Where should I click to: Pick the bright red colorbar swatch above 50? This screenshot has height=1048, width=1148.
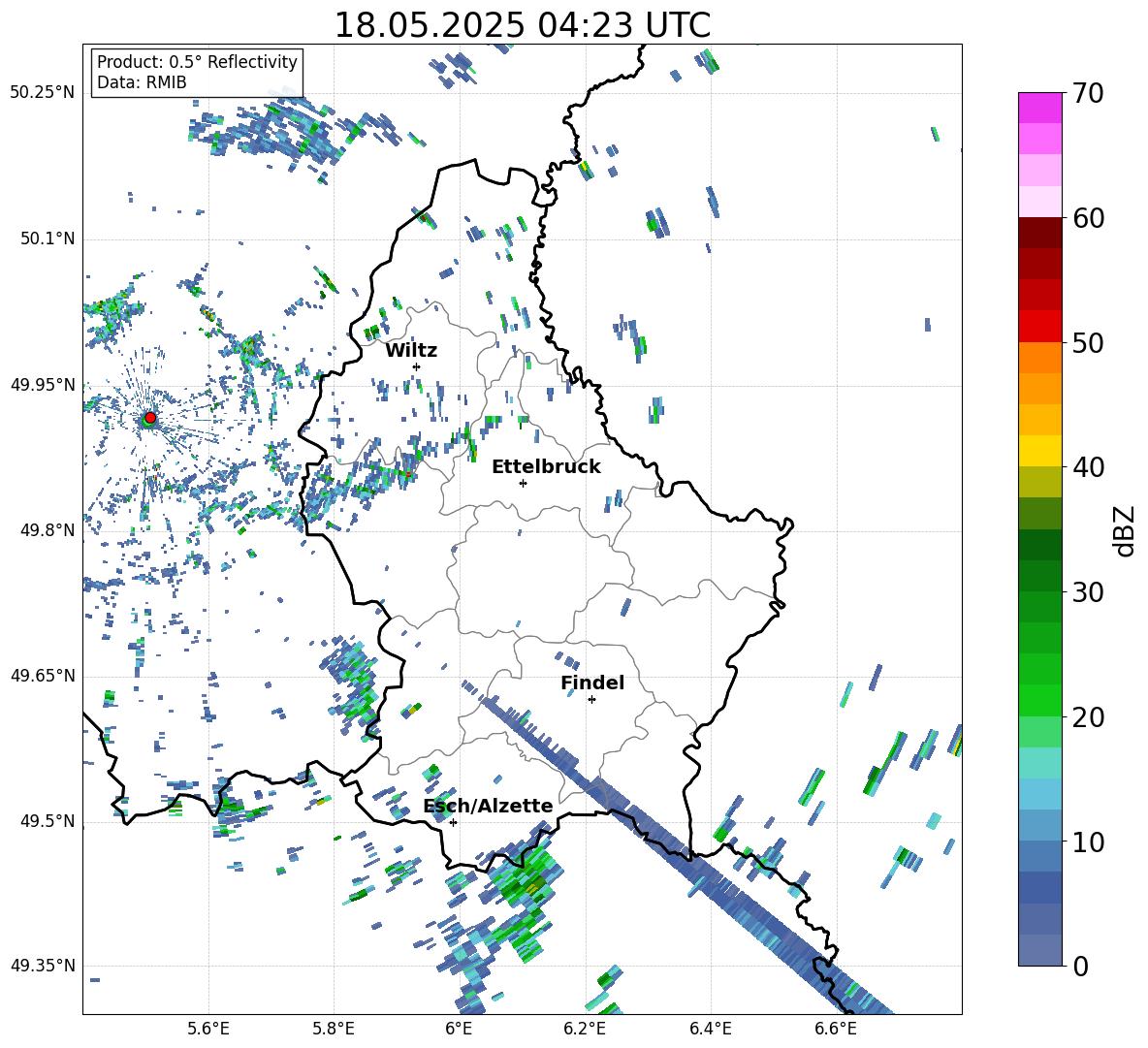pyautogui.click(x=1039, y=327)
